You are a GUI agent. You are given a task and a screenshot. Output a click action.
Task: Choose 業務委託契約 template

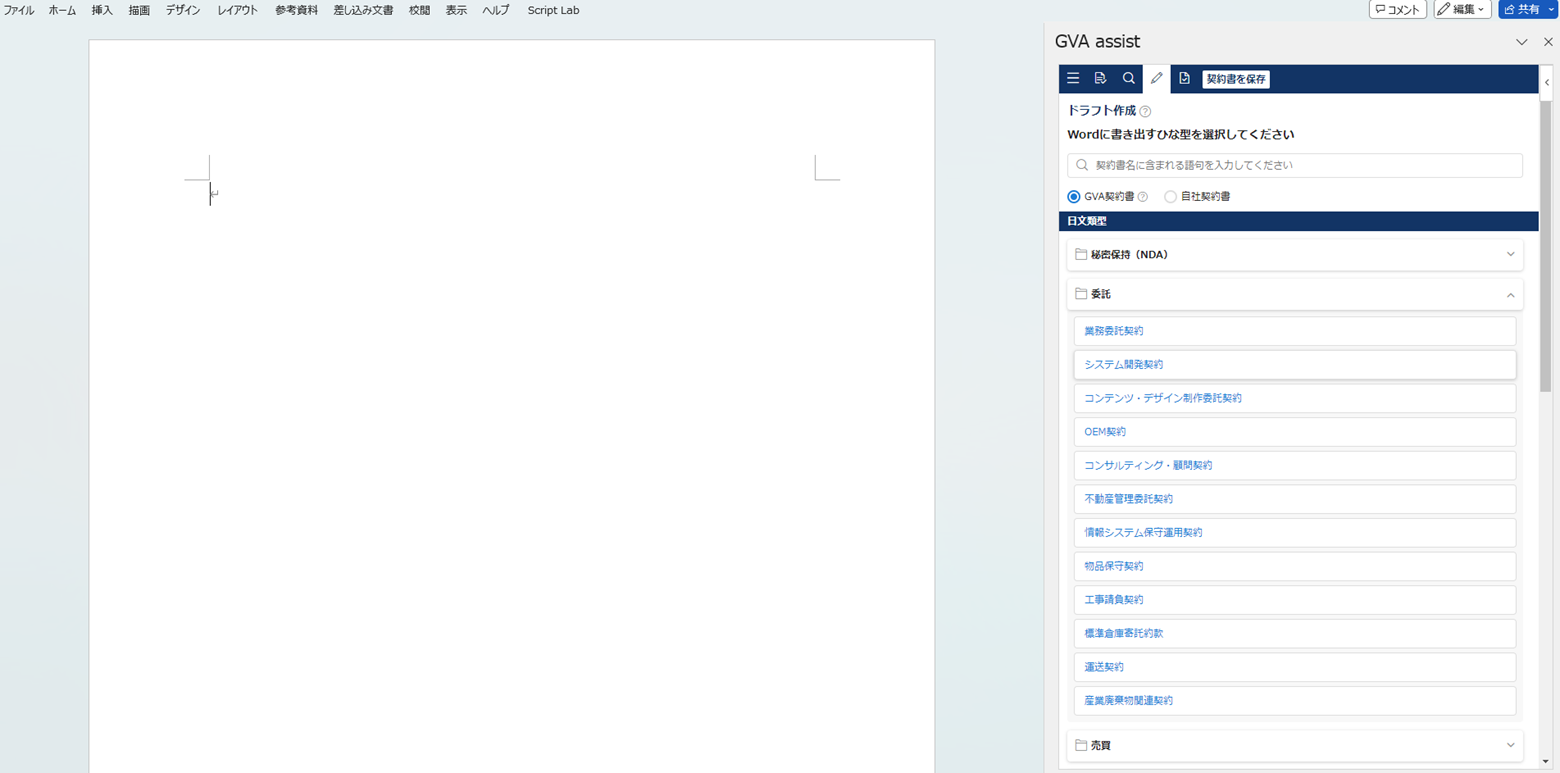tap(1295, 331)
